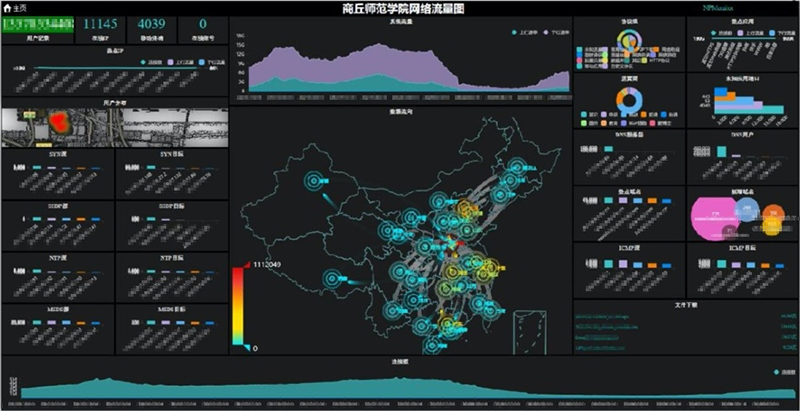Click the protocol group donut chart

629,39
